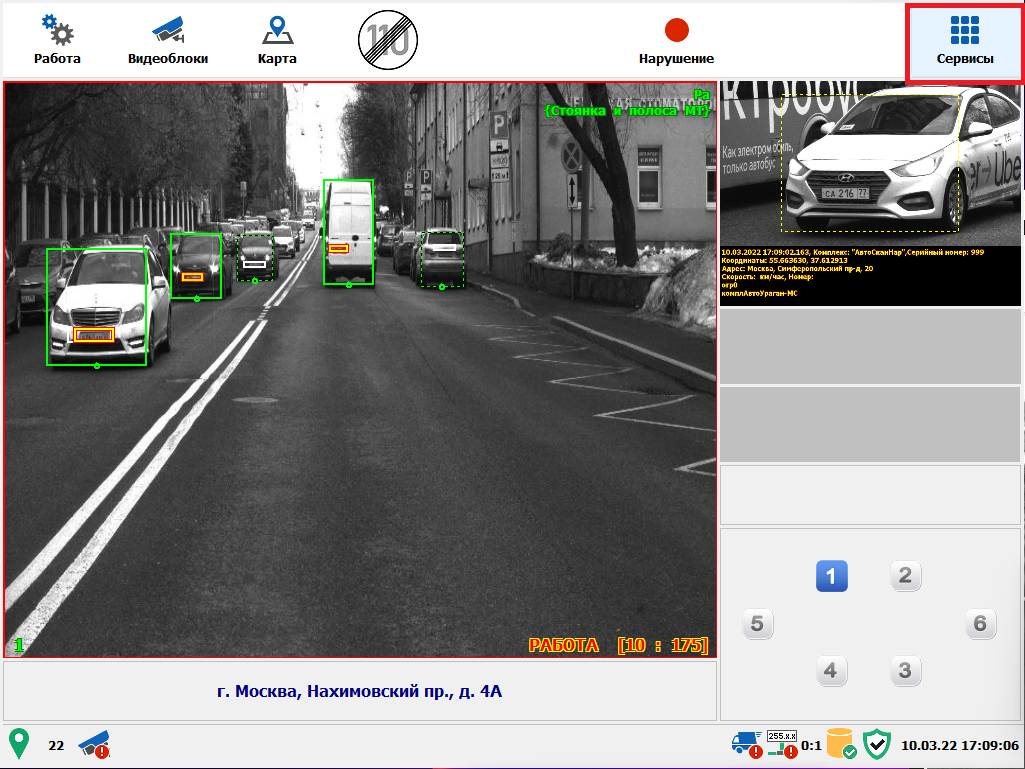Image resolution: width=1025 pixels, height=769 pixels.
Task: Switch to camera position 4
Action: [831, 670]
